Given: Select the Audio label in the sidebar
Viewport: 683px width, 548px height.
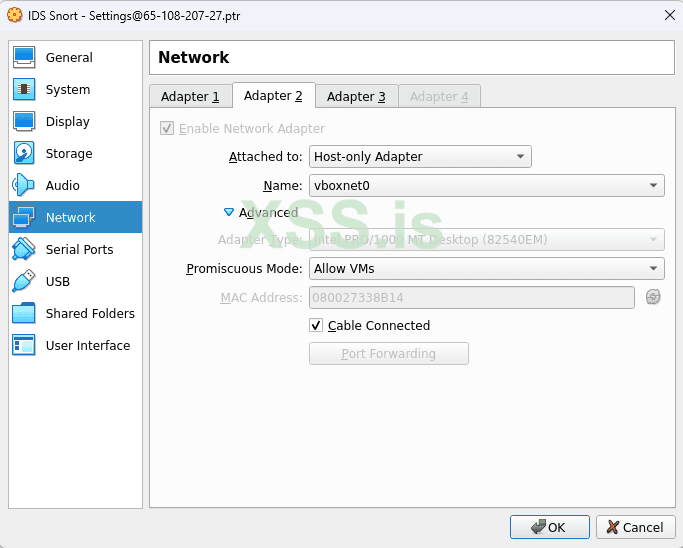Looking at the screenshot, I should 63,186.
